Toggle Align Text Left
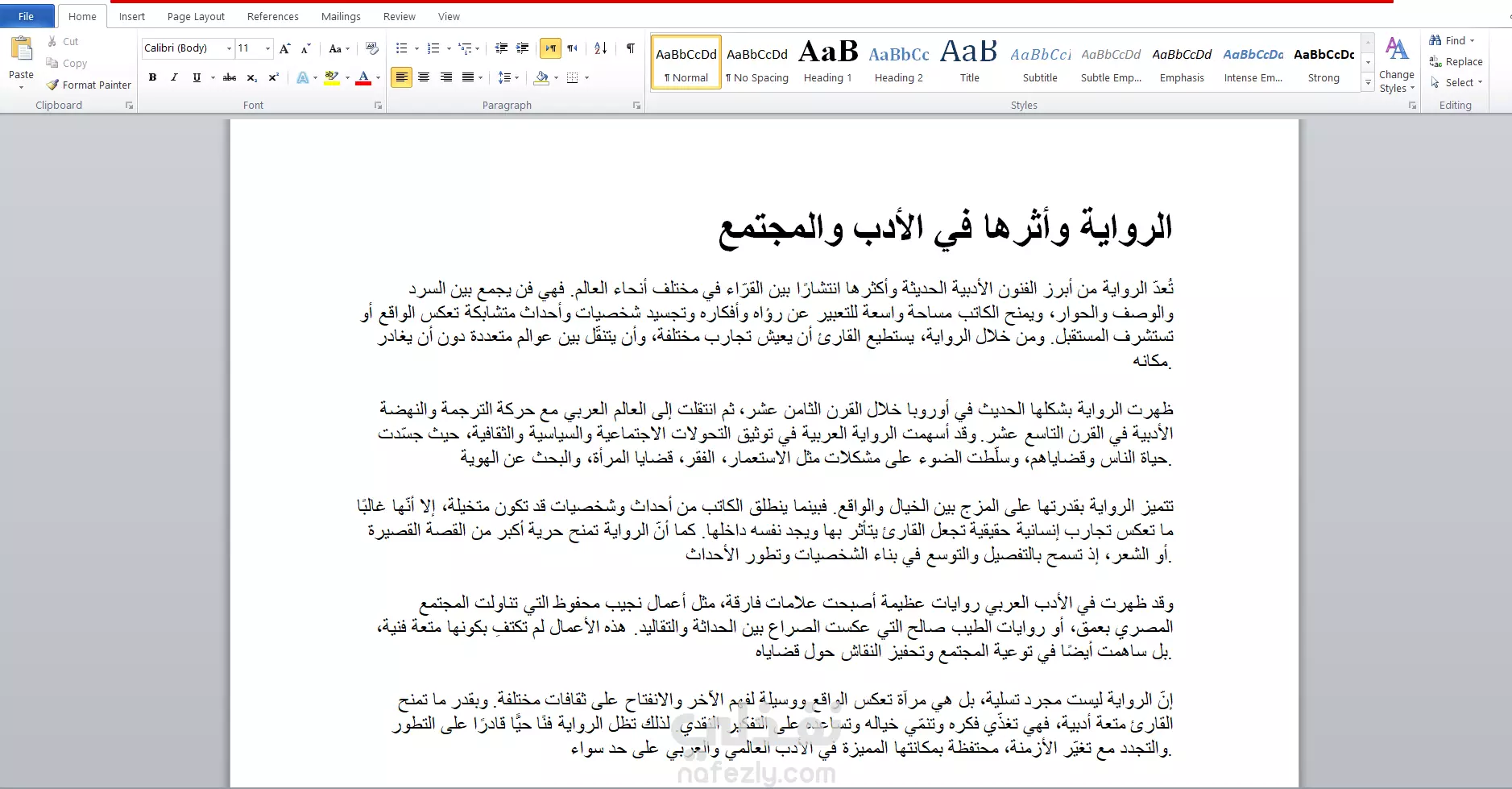 (x=401, y=77)
